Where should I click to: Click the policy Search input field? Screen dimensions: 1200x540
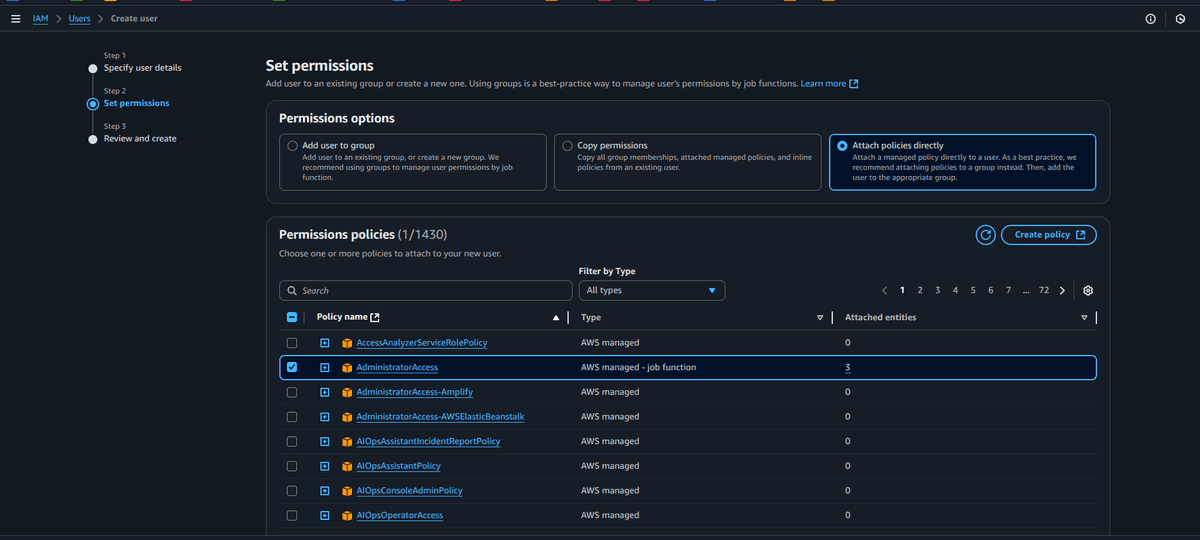pyautogui.click(x=426, y=290)
